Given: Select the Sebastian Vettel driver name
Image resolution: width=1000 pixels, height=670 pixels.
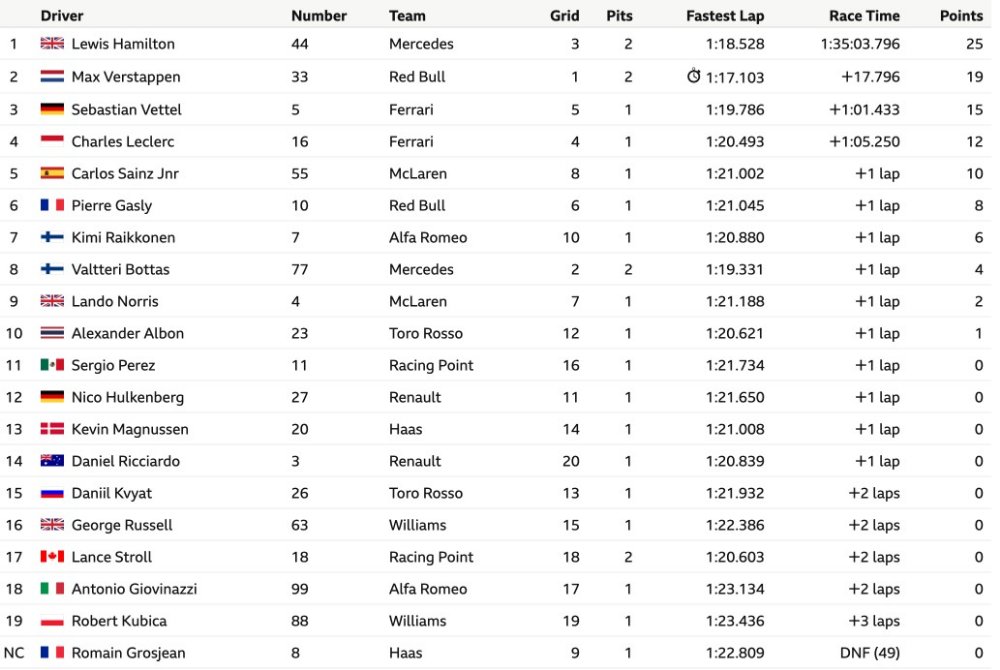Looking at the screenshot, I should coord(126,109).
